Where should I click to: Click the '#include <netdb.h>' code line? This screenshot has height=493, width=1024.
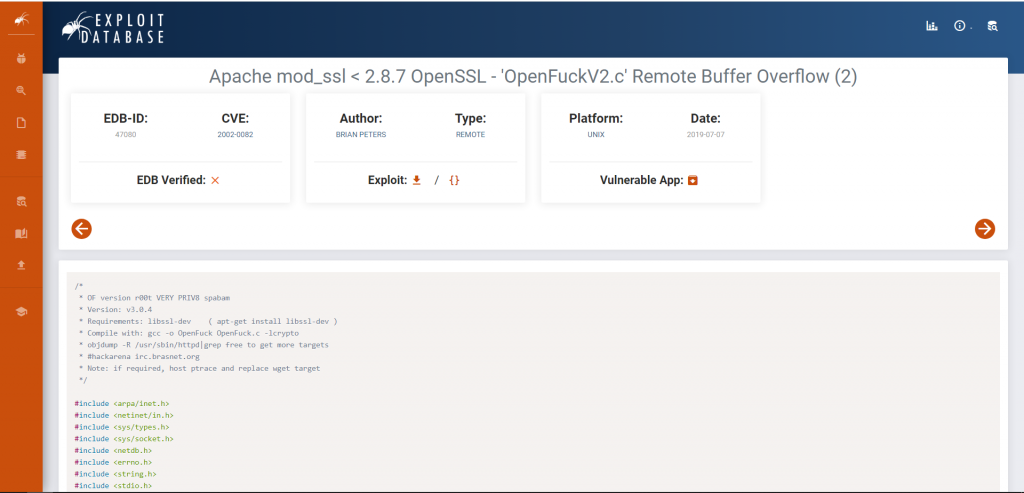(114, 451)
